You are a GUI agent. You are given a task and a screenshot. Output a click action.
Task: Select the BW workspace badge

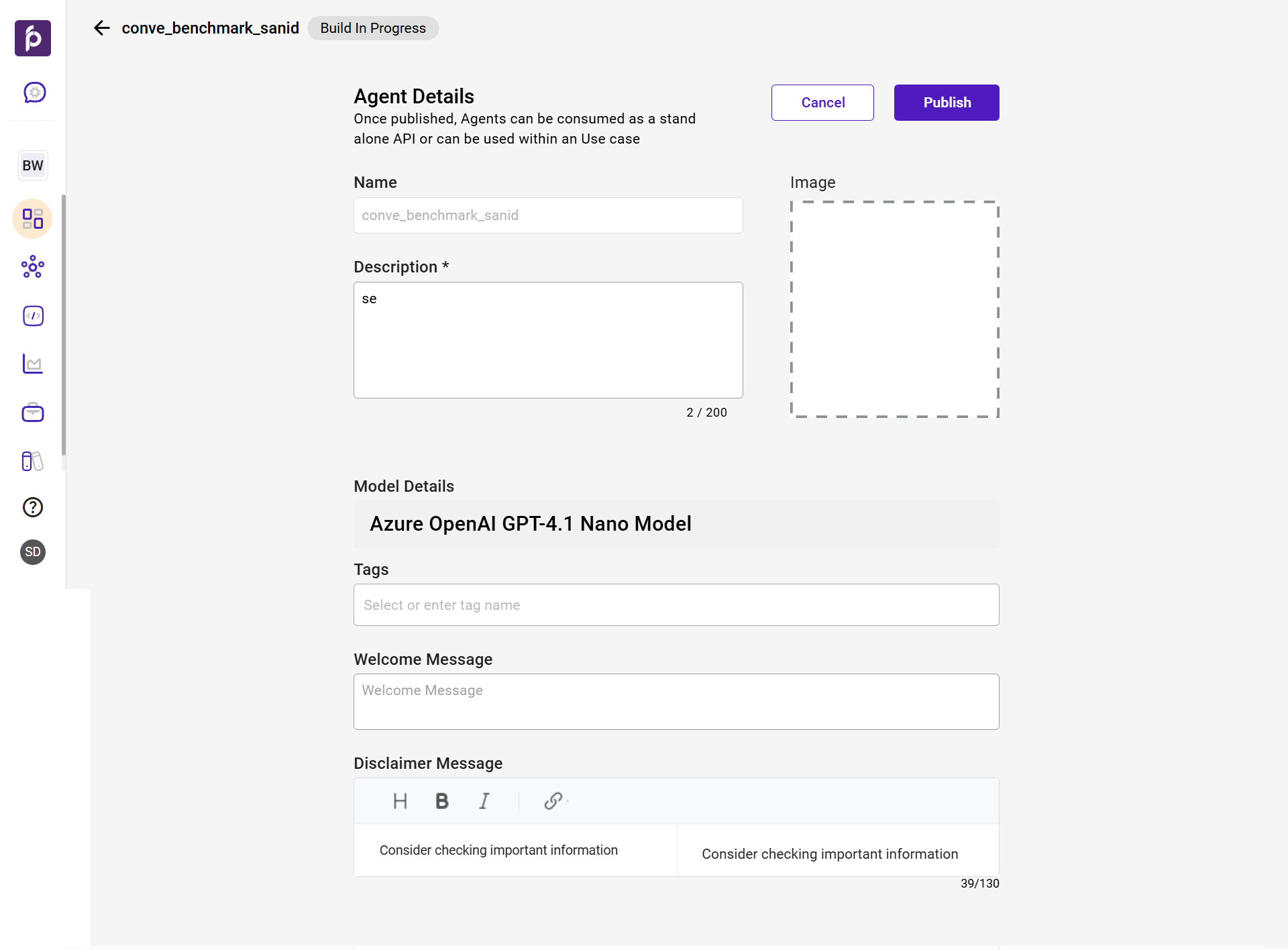point(33,166)
